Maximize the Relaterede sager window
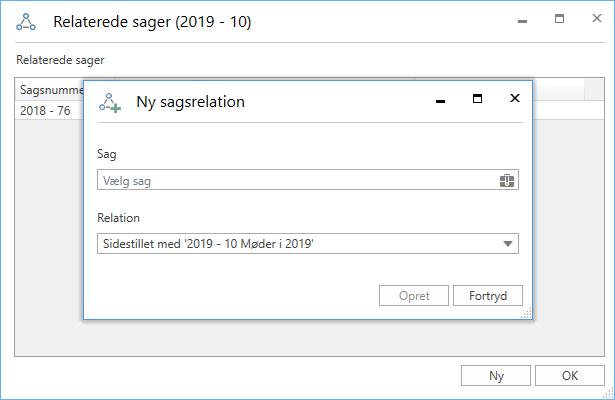 pyautogui.click(x=559, y=19)
